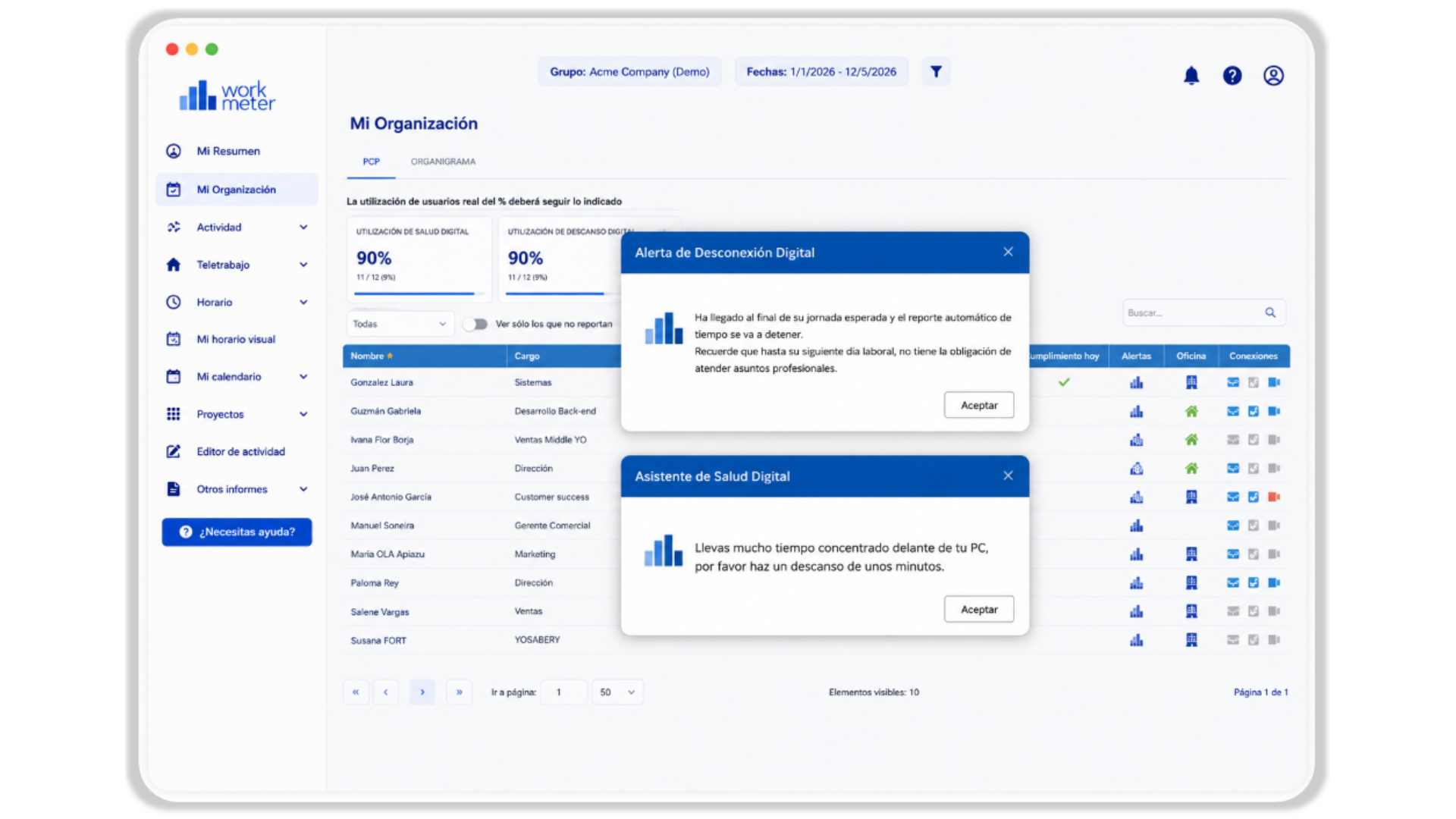The image size is (1456, 819).
Task: Switch to the ORGANIGRAMA tab
Action: (443, 162)
